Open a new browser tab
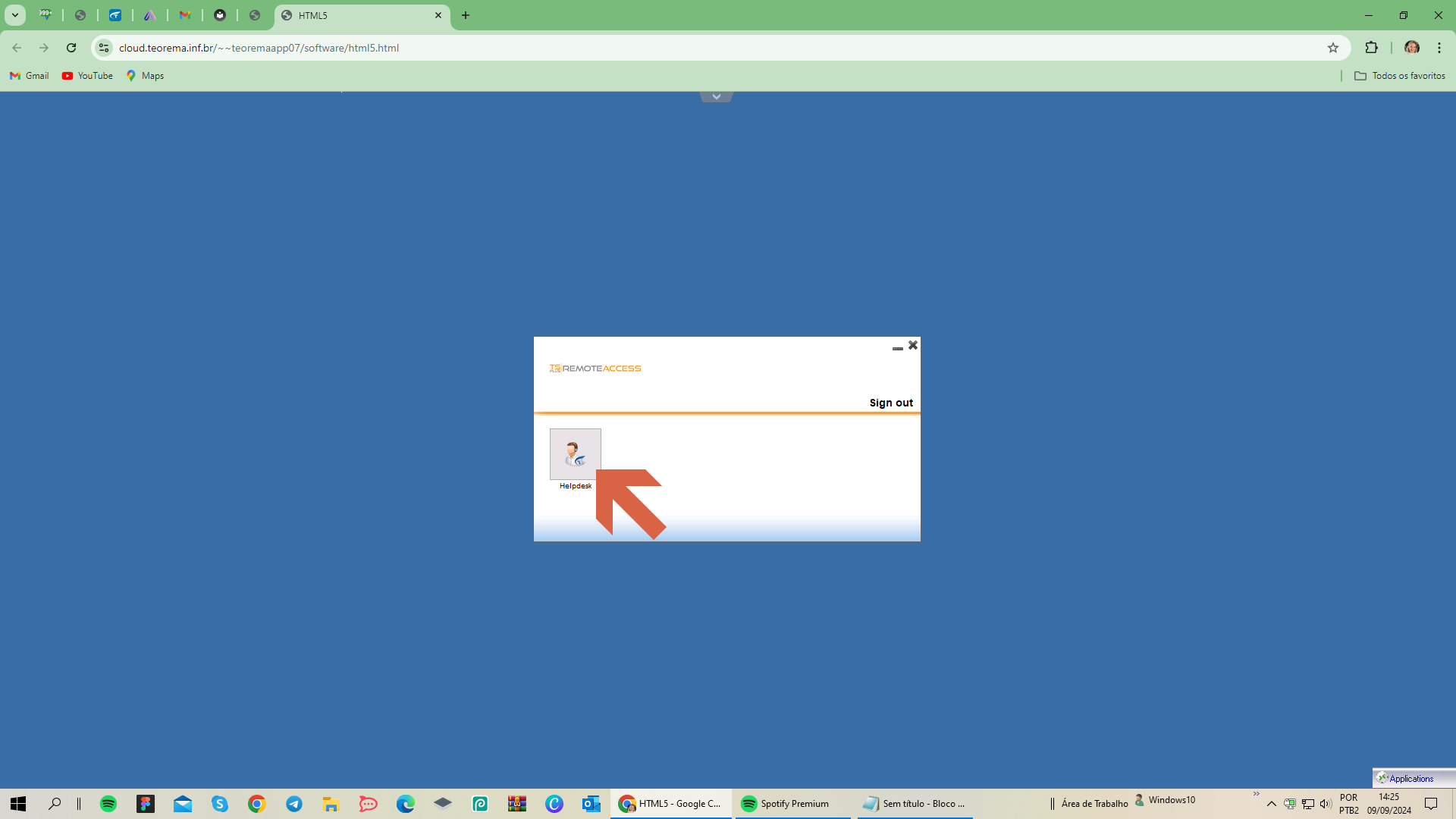The height and width of the screenshot is (819, 1456). (466, 15)
